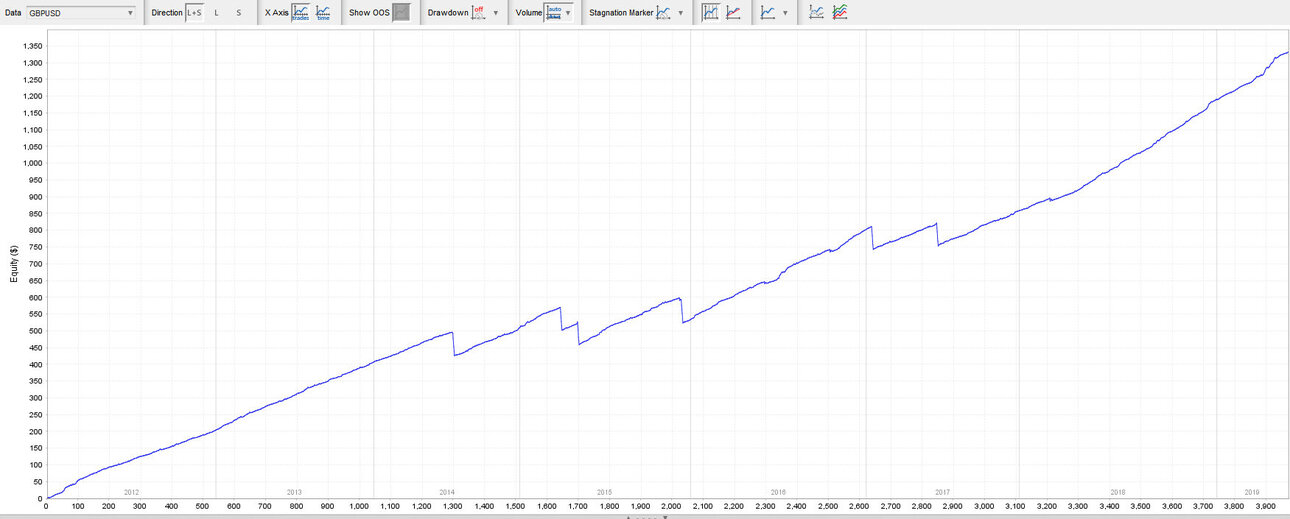Expand the Volume options arrow

coord(568,13)
